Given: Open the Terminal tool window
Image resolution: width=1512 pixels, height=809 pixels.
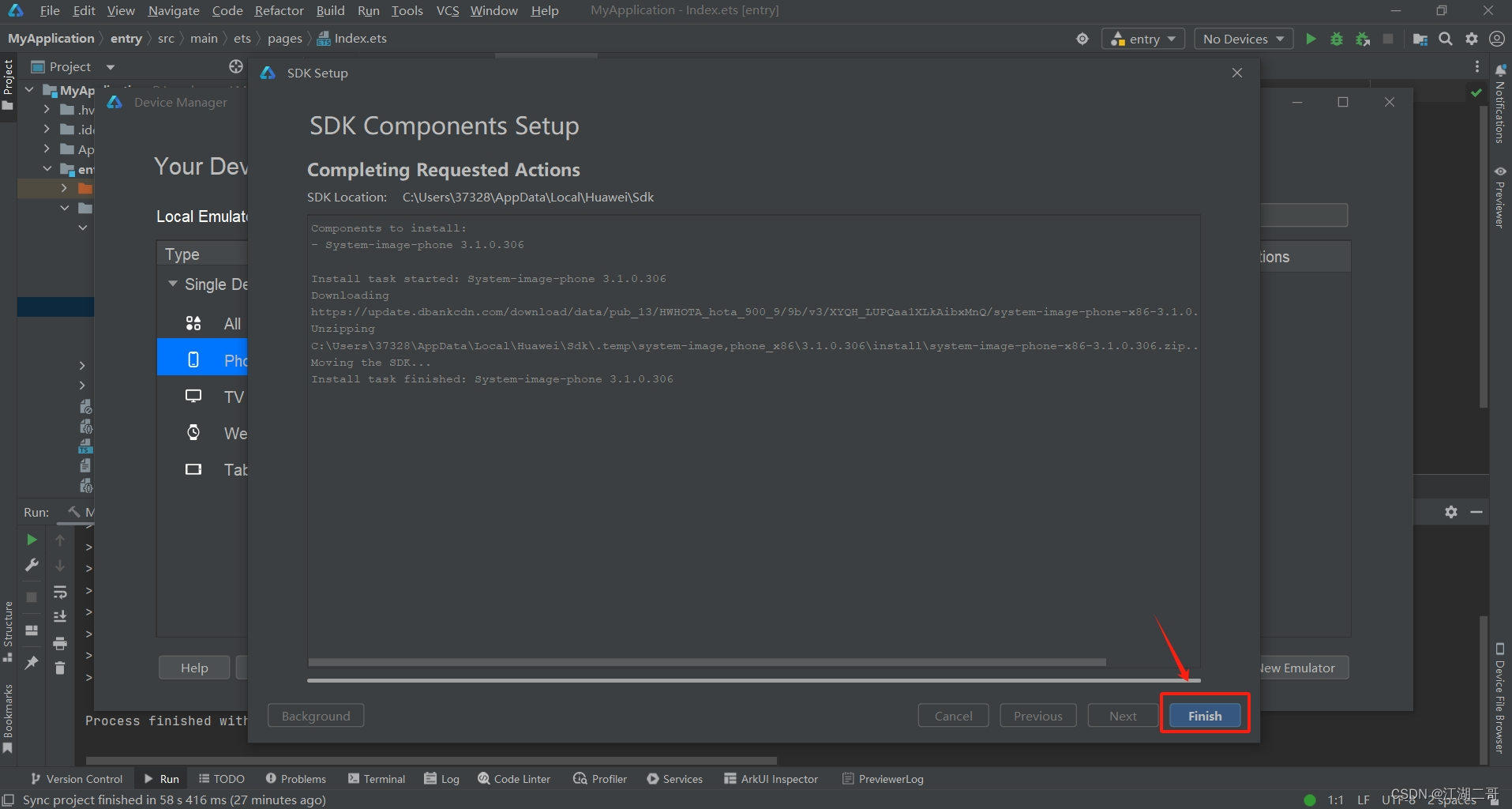Looking at the screenshot, I should tap(377, 779).
